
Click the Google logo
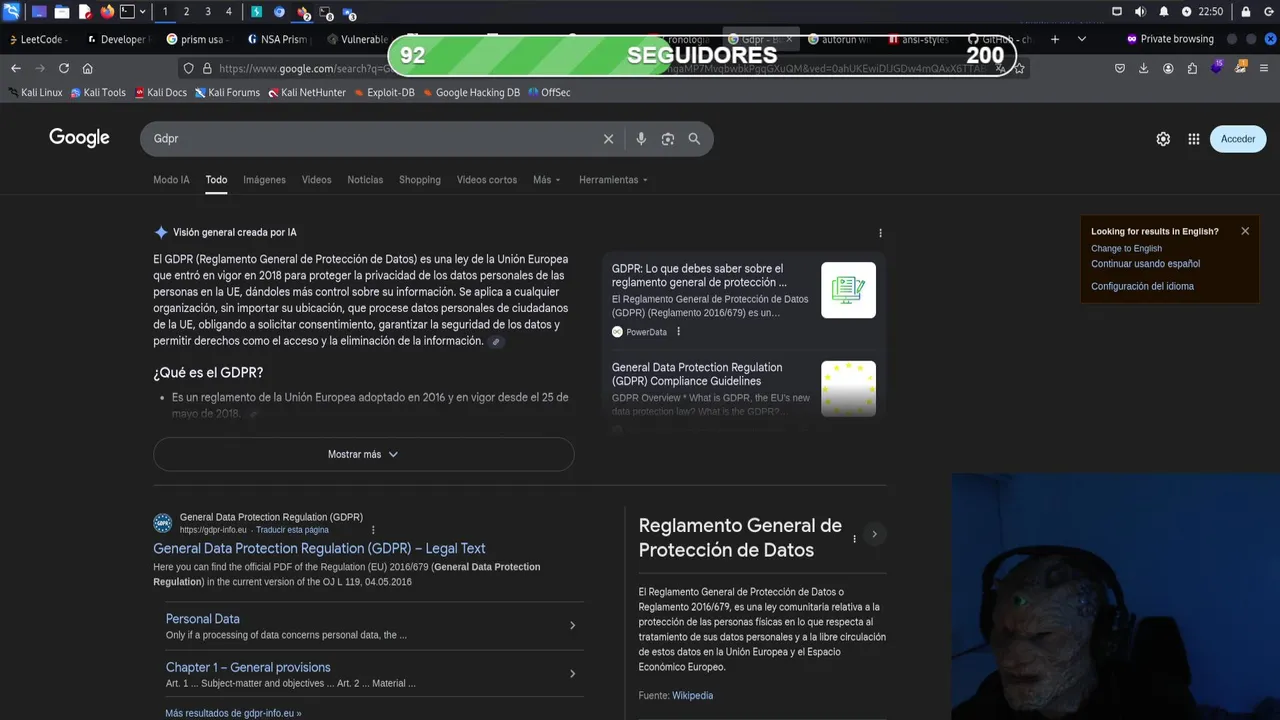[x=79, y=138]
